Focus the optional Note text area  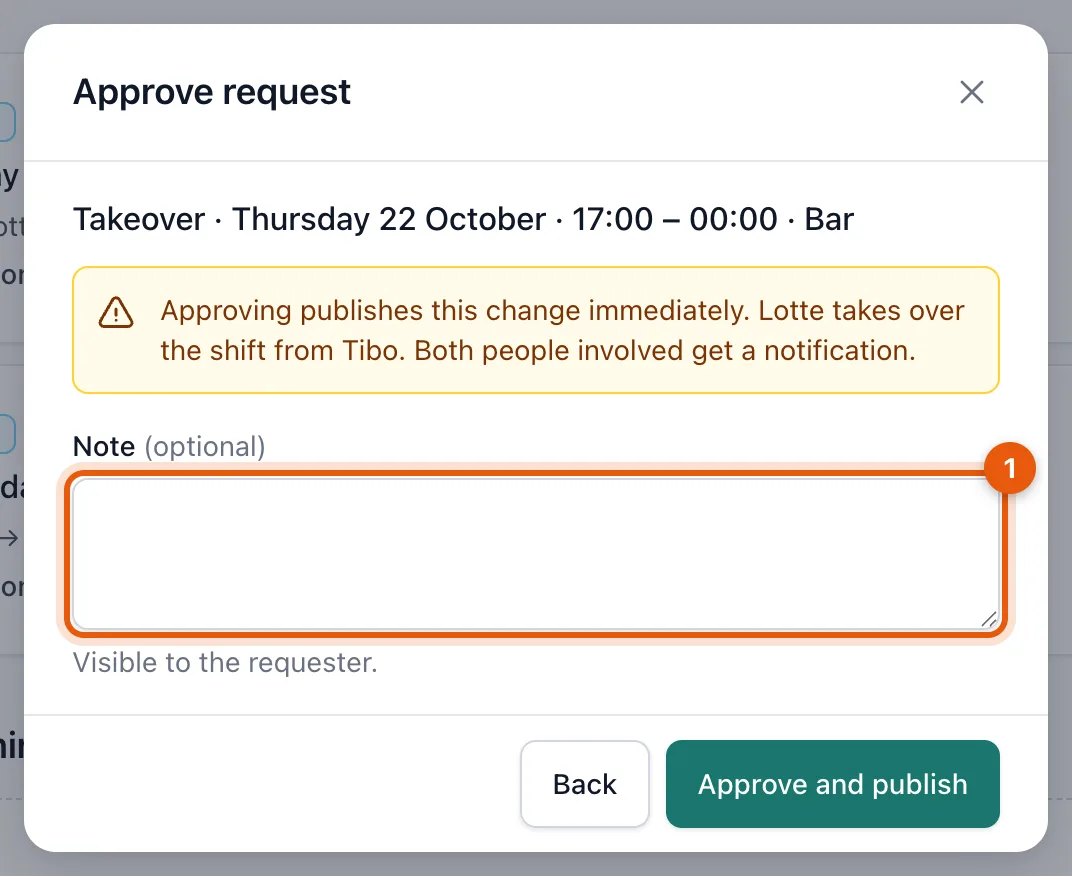tap(536, 554)
